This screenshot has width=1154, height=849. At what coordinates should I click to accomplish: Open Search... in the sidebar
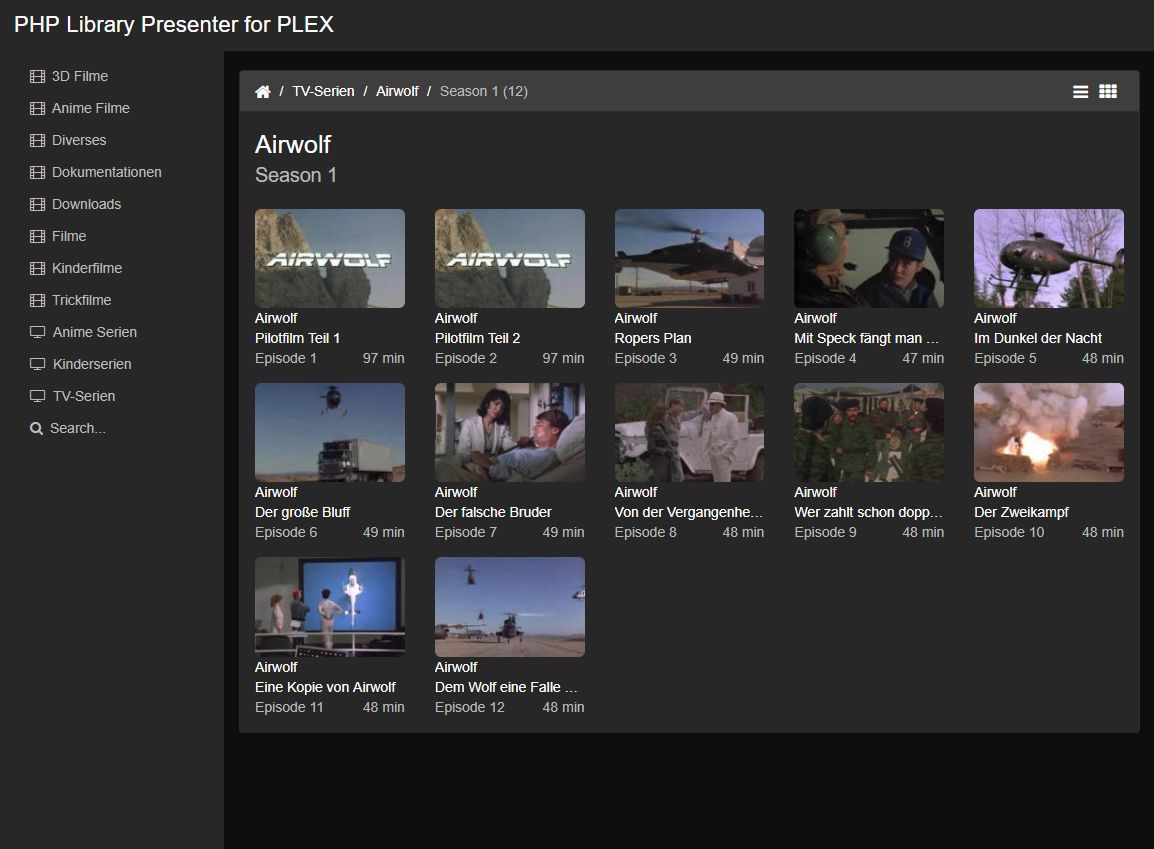pos(78,428)
